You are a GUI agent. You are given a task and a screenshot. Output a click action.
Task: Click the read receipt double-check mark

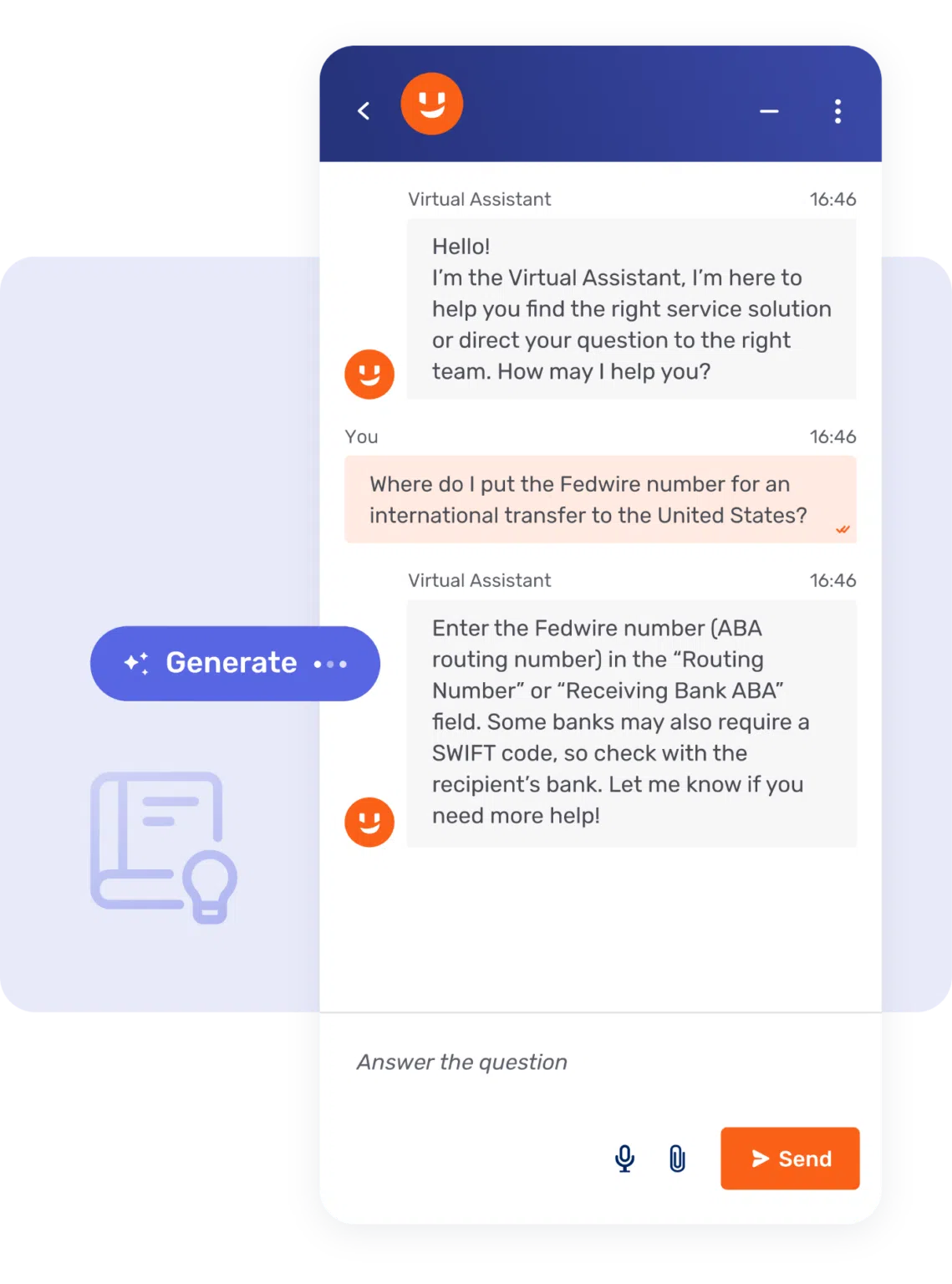tap(843, 529)
